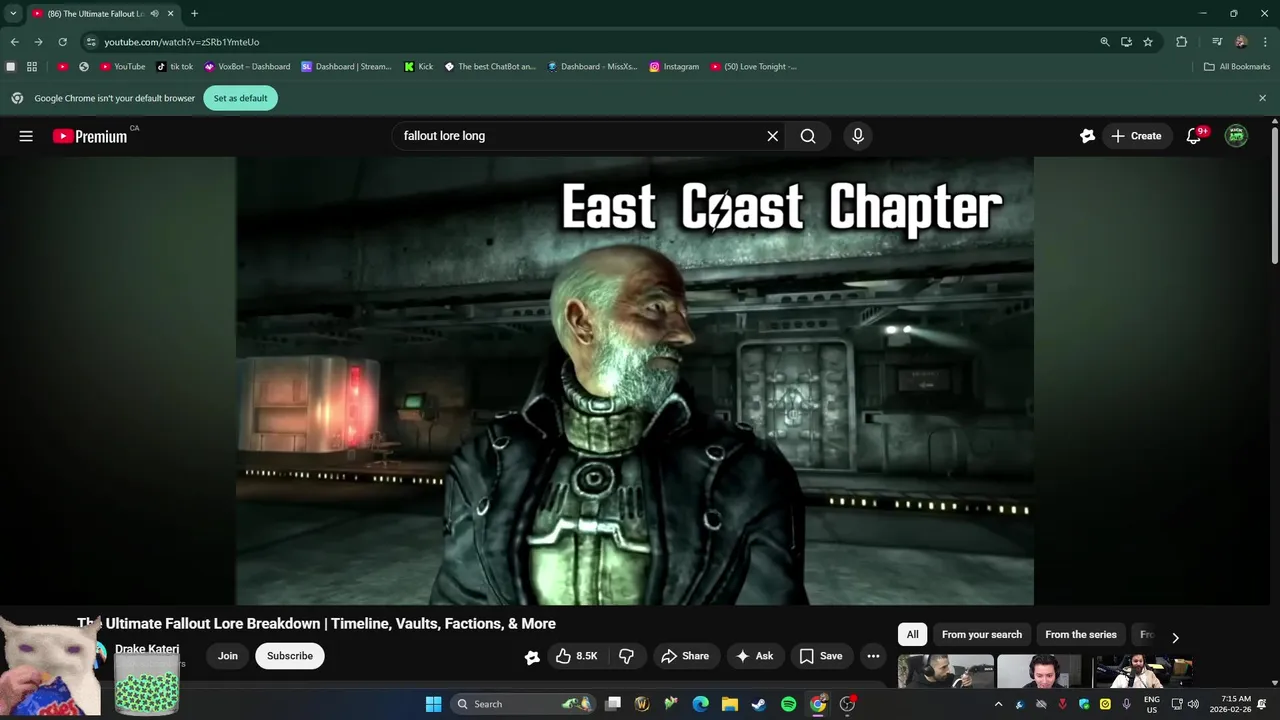Open Dashboard | Stream bookmark
This screenshot has width=1280, height=720.
coord(346,67)
